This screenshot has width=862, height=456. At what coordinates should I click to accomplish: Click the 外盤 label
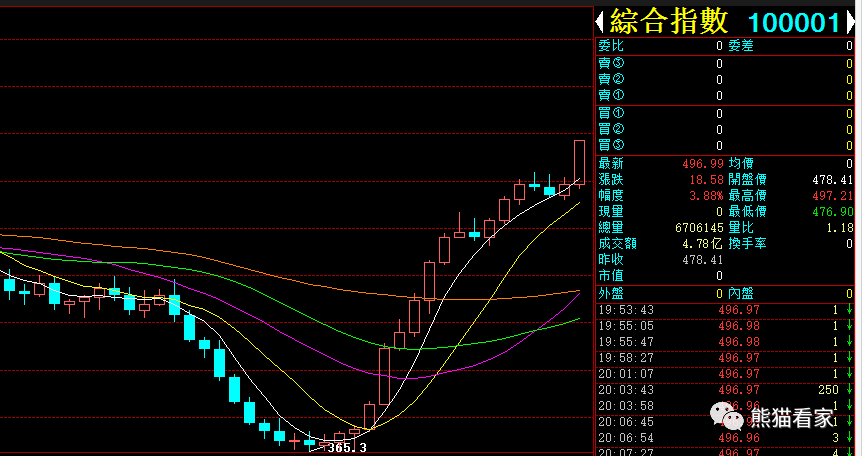[611, 293]
